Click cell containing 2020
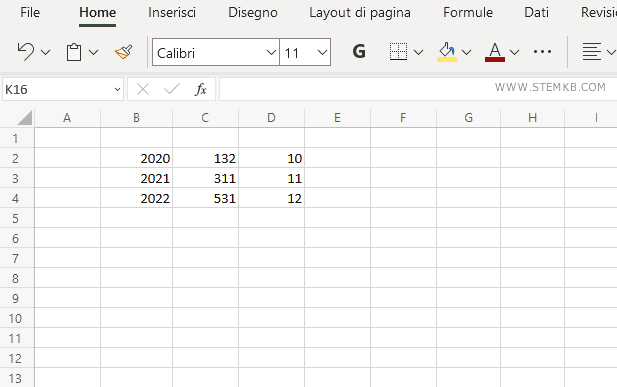 point(136,158)
